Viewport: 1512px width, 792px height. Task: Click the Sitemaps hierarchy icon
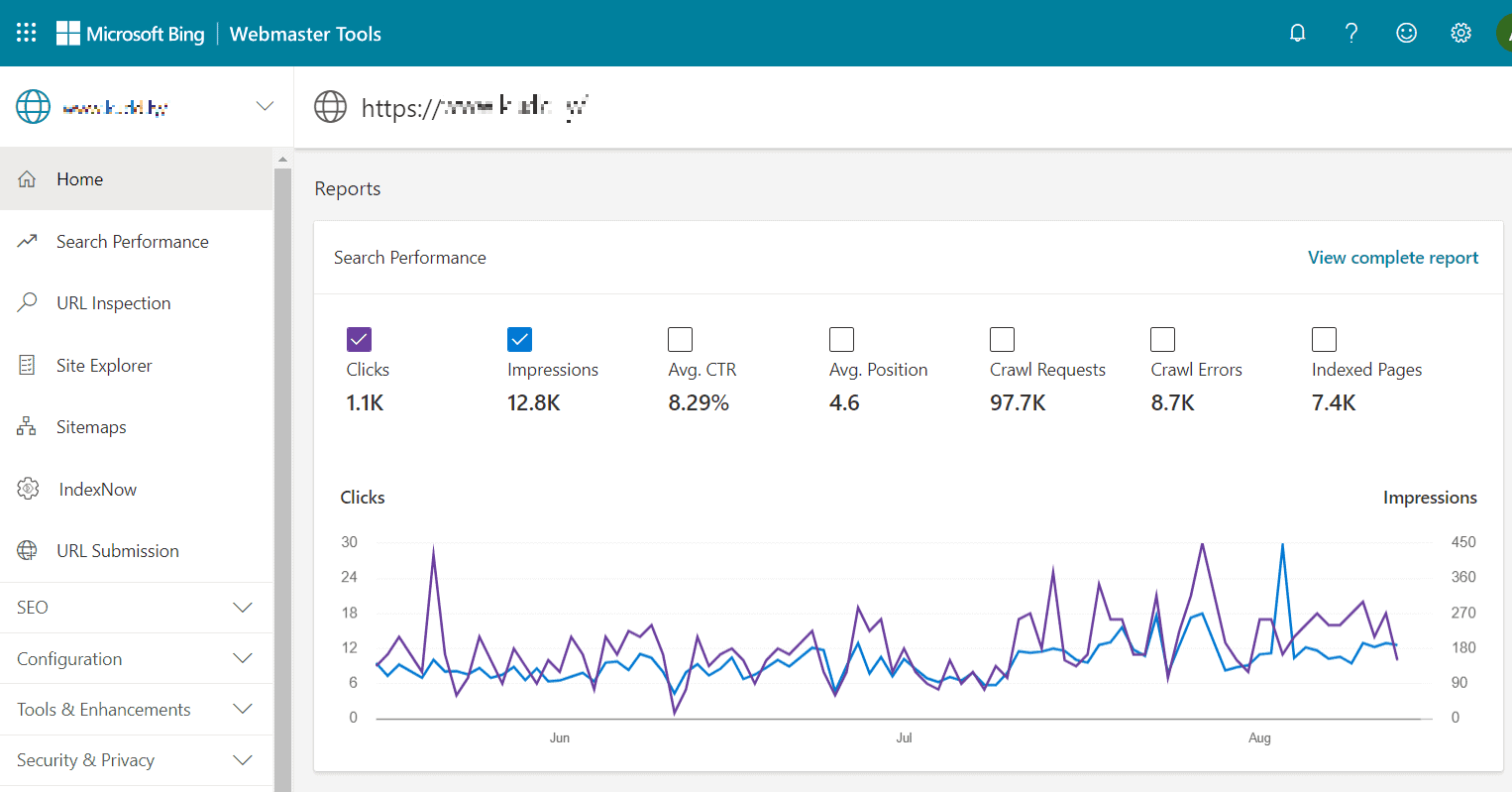click(27, 427)
